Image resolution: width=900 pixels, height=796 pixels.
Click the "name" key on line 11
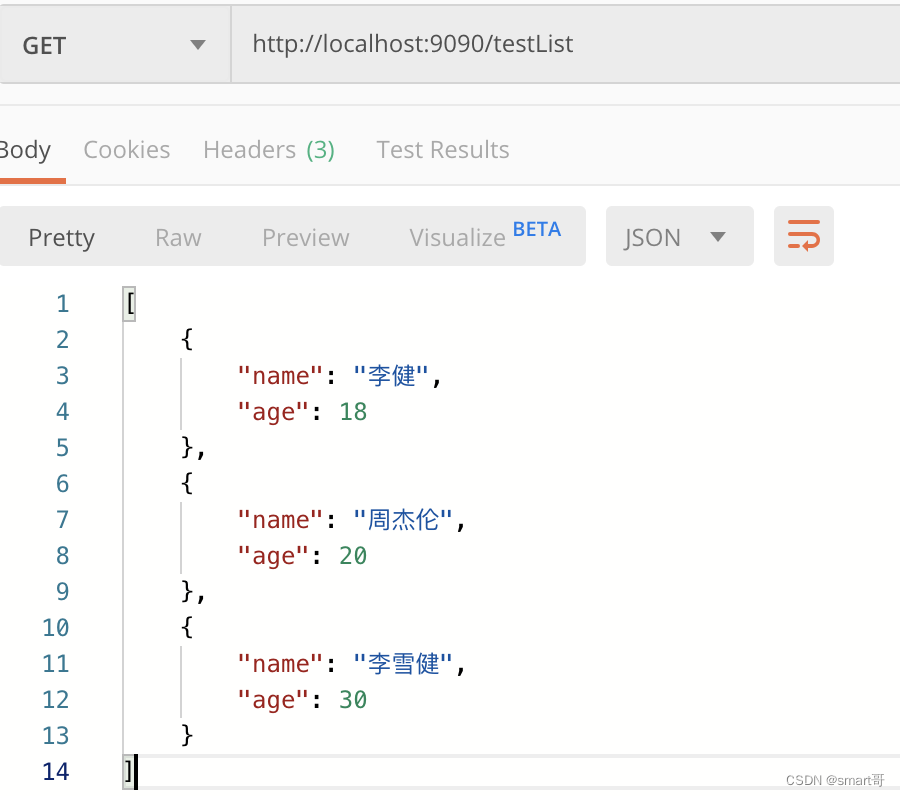click(281, 665)
